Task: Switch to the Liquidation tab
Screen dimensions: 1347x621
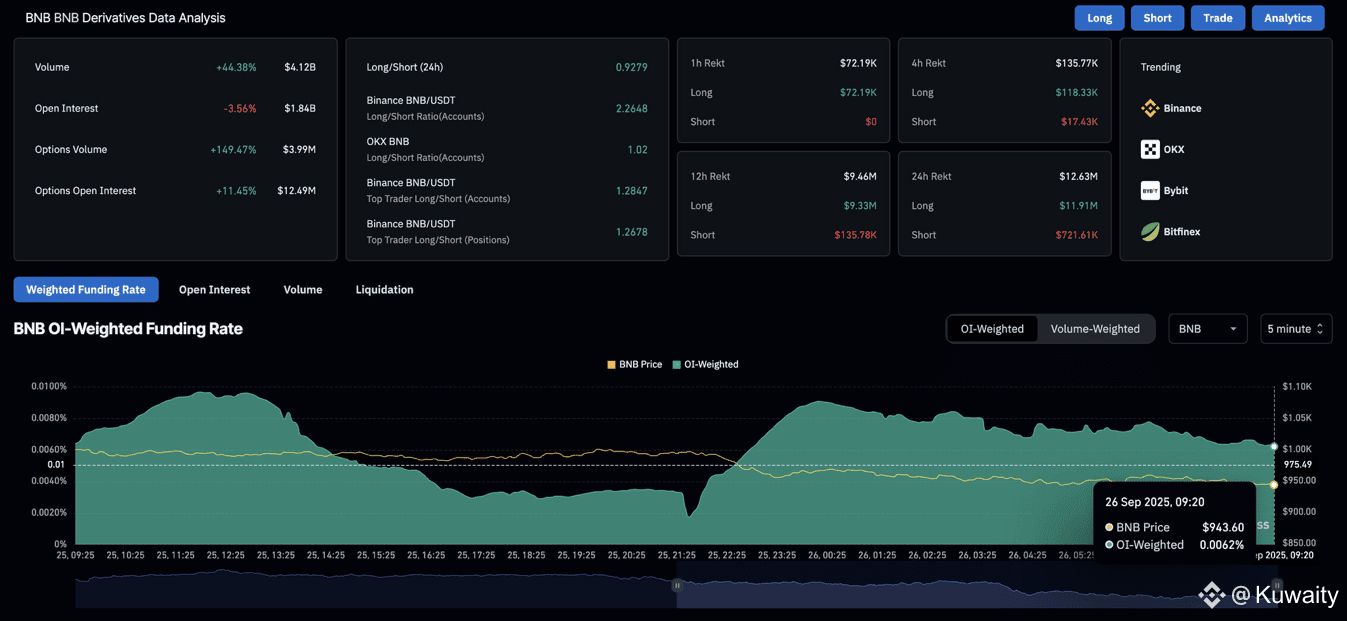Action: (384, 290)
